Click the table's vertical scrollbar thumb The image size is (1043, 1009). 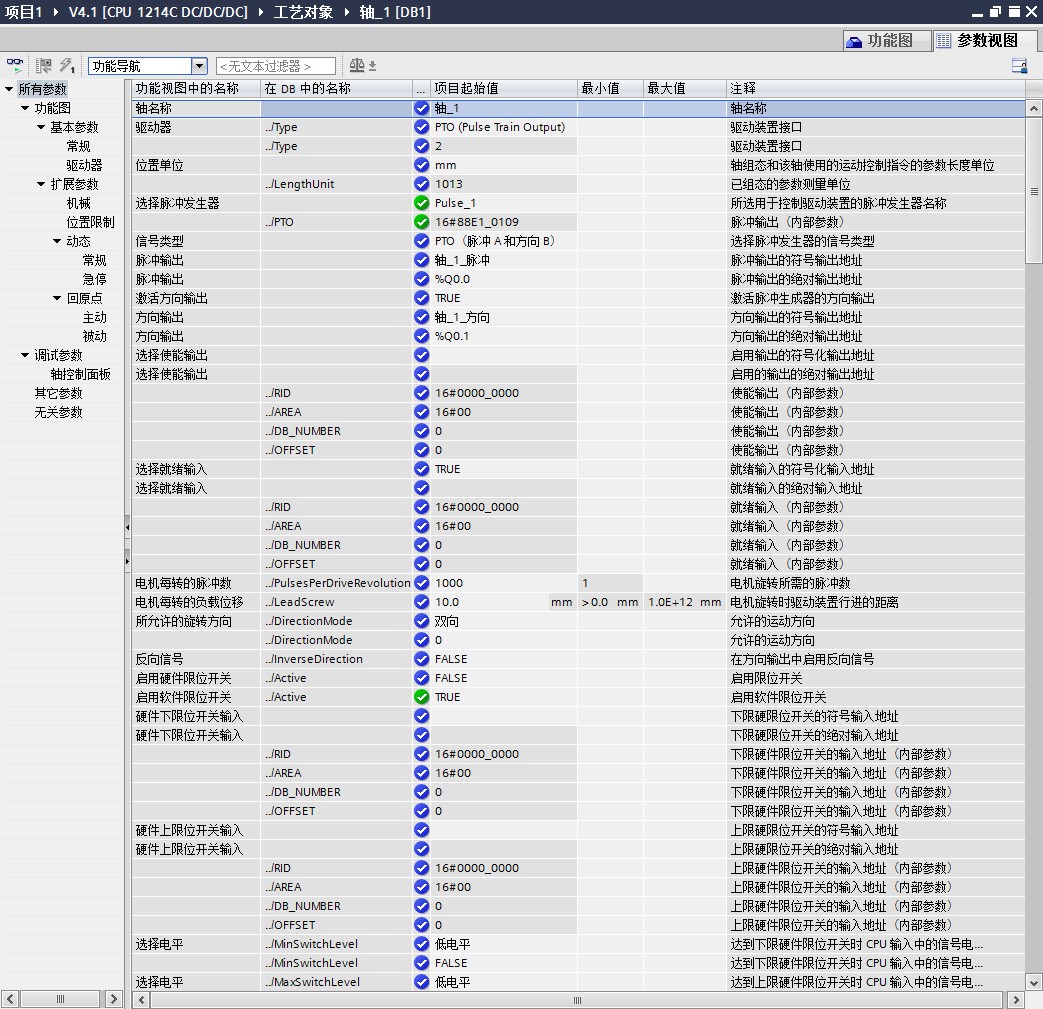pos(1034,191)
